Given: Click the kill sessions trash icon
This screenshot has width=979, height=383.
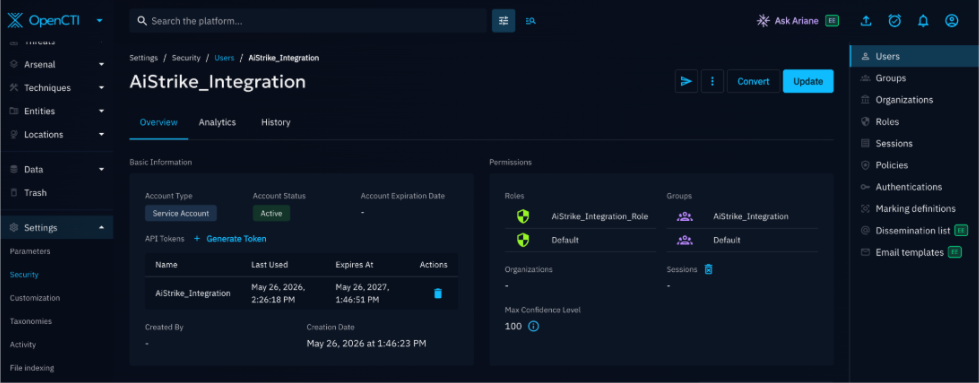Looking at the screenshot, I should 709,269.
